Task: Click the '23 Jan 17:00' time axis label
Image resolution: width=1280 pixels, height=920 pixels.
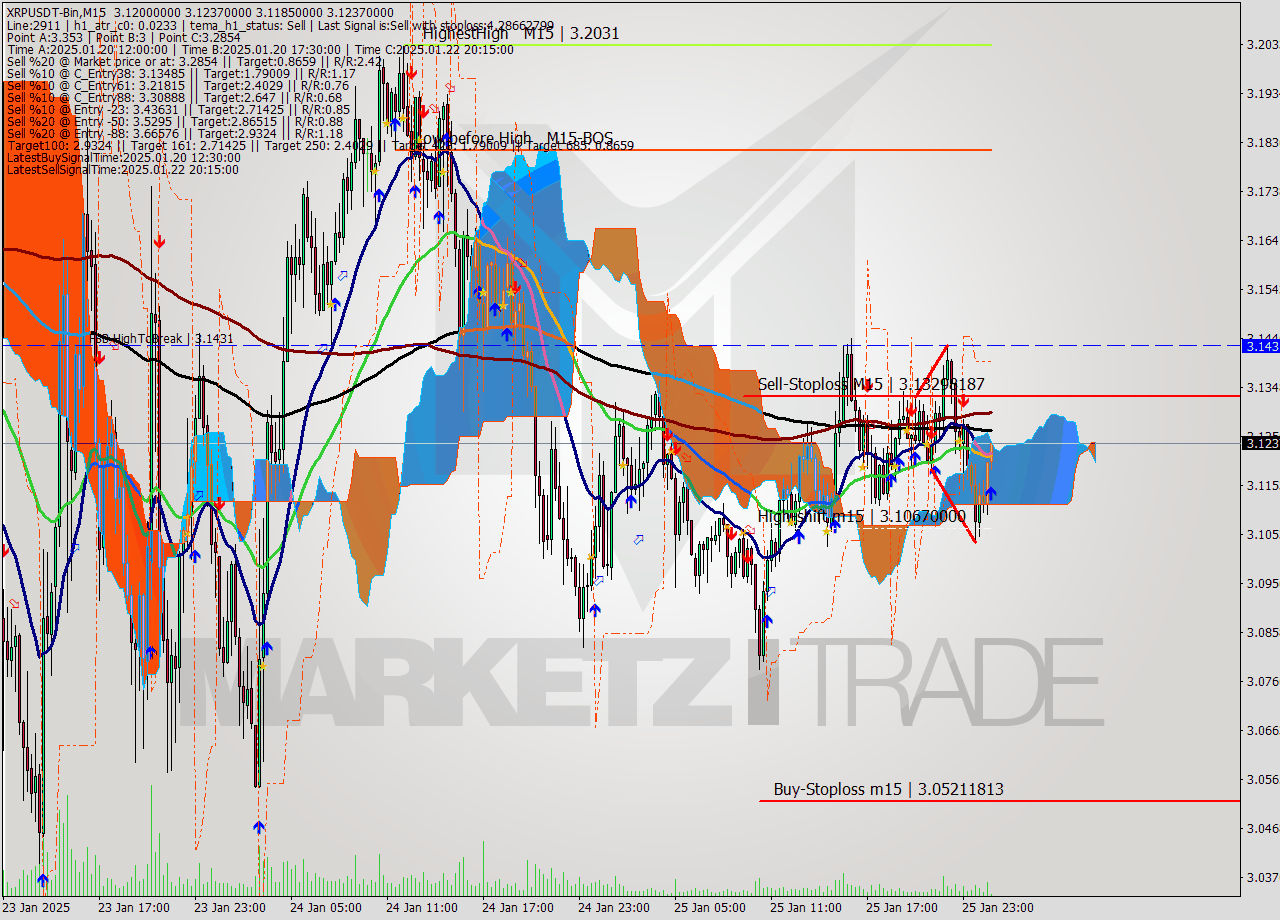Action: tap(133, 908)
